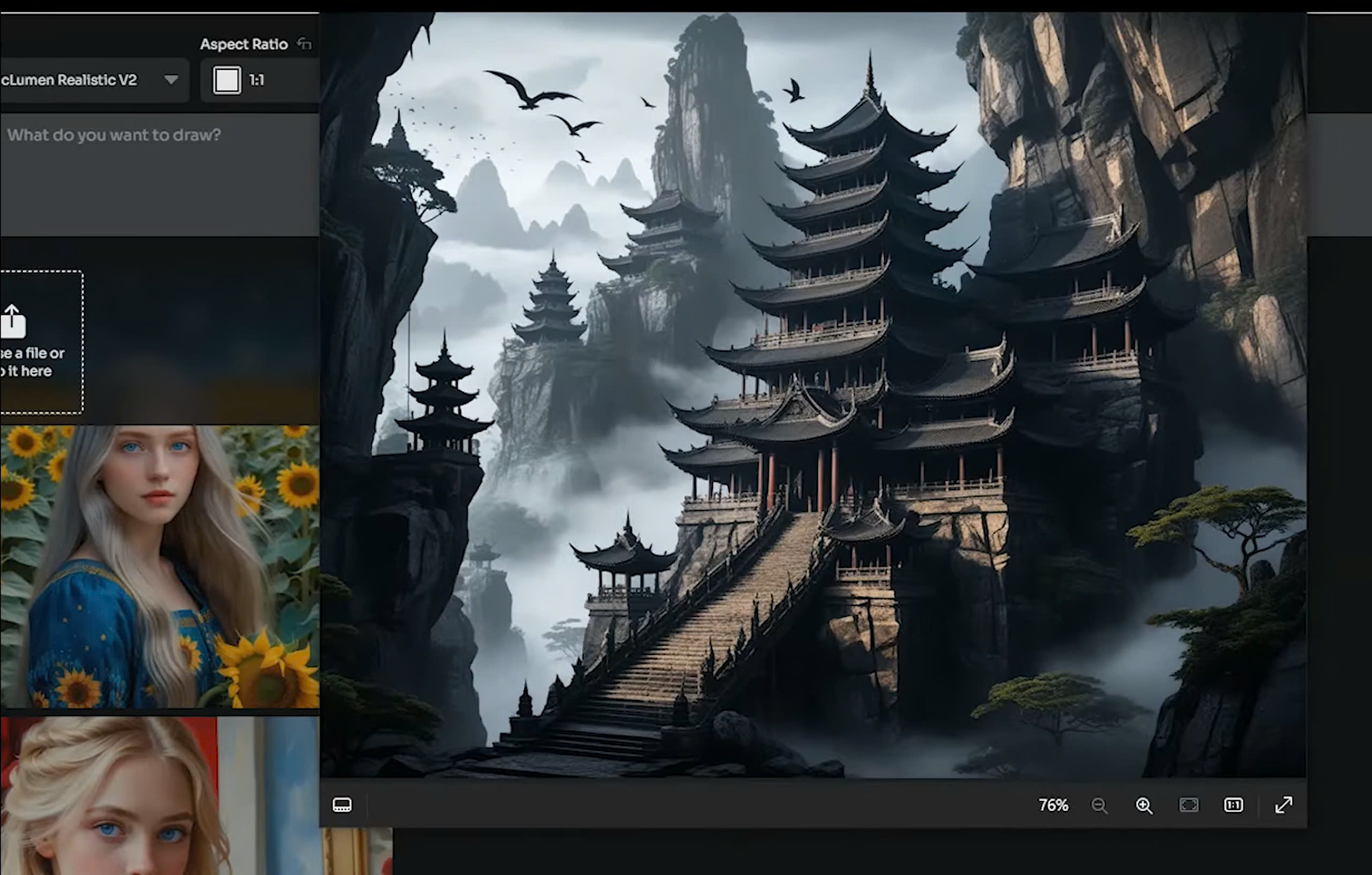Viewport: 1372px width, 875px height.
Task: Expand model list via triangle arrow
Action: coord(171,80)
